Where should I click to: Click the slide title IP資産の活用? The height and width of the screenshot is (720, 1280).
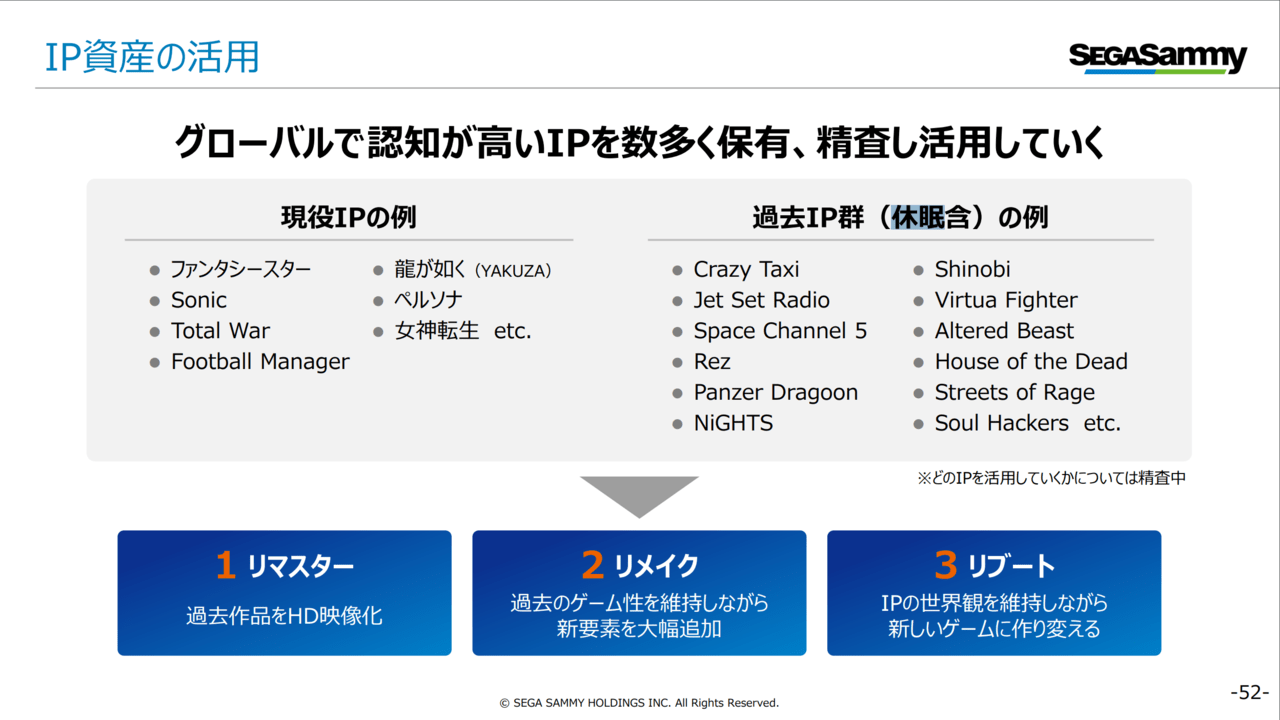tap(152, 58)
